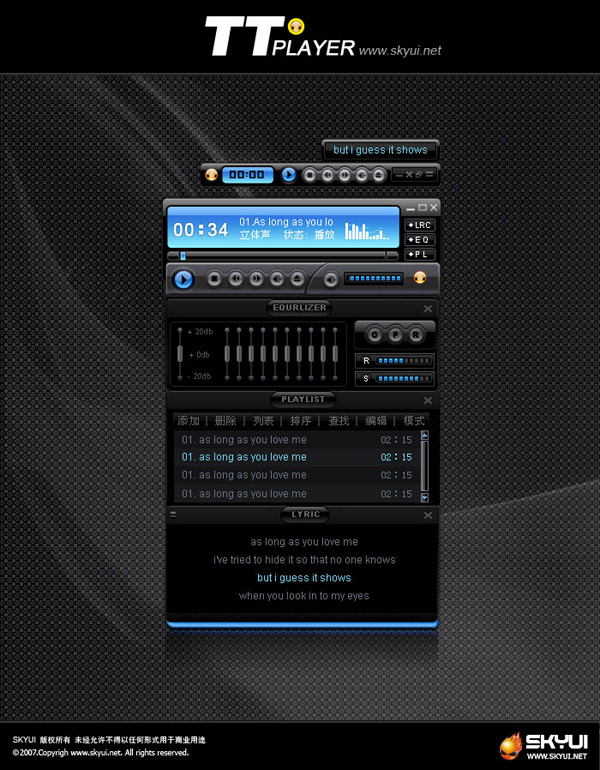
Task: Adjust the preamp slider beside the db labels
Action: [x=180, y=354]
